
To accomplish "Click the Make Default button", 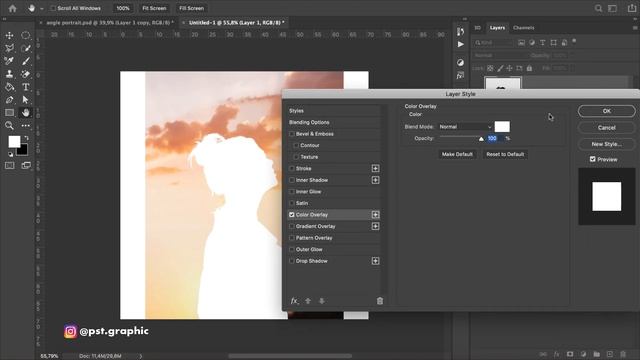I will 457,154.
